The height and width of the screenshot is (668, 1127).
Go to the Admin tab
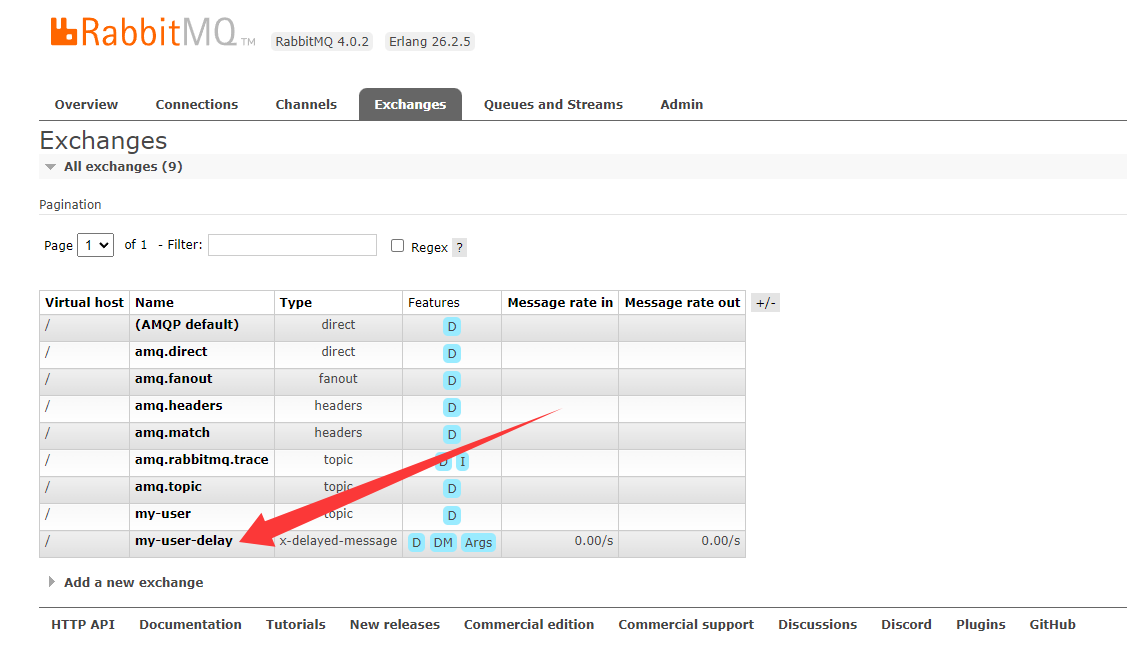[681, 105]
